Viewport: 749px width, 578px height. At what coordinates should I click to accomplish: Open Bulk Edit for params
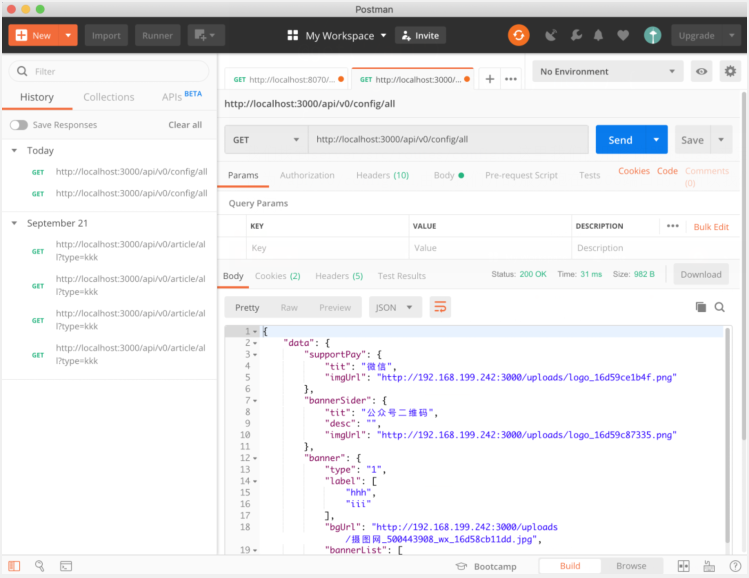[711, 226]
